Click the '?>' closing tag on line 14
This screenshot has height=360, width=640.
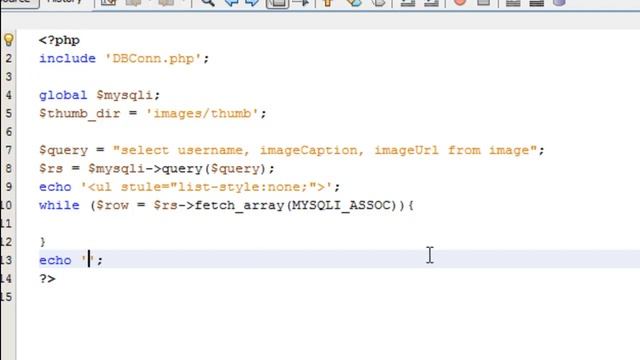click(47, 279)
